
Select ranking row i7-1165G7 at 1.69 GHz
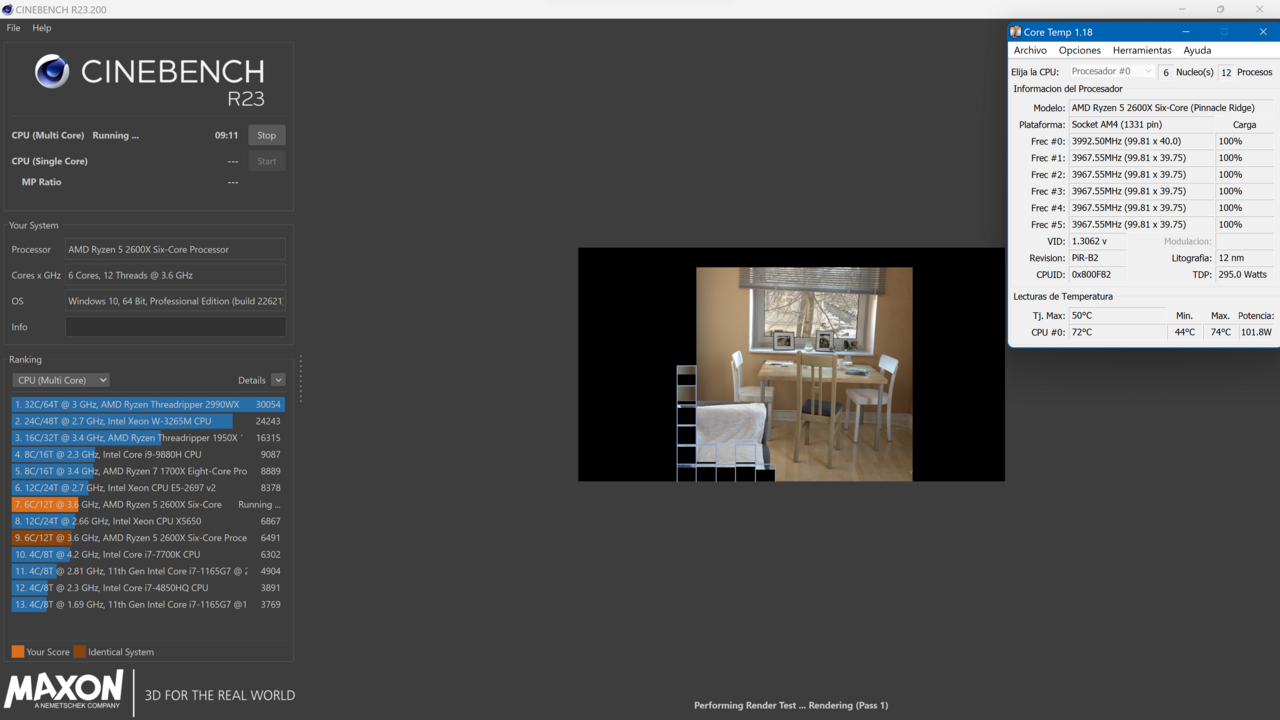pos(148,604)
